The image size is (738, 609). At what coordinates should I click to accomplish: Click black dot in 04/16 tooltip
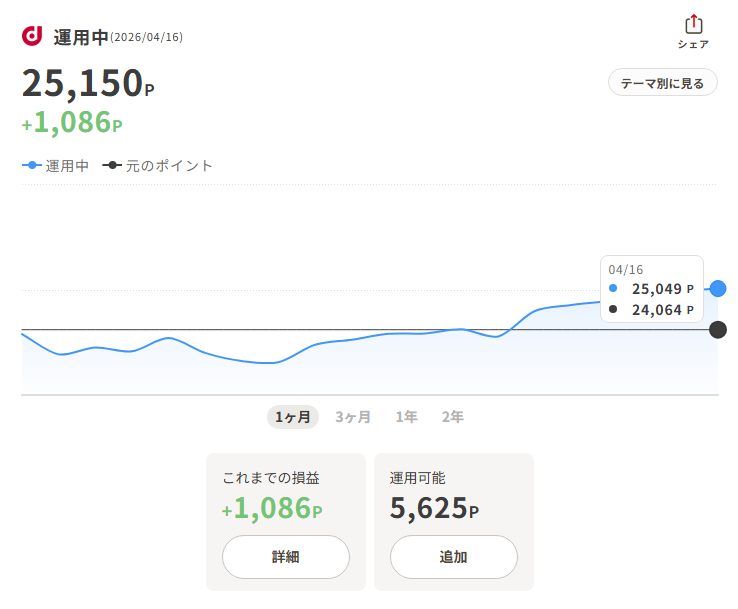(613, 310)
